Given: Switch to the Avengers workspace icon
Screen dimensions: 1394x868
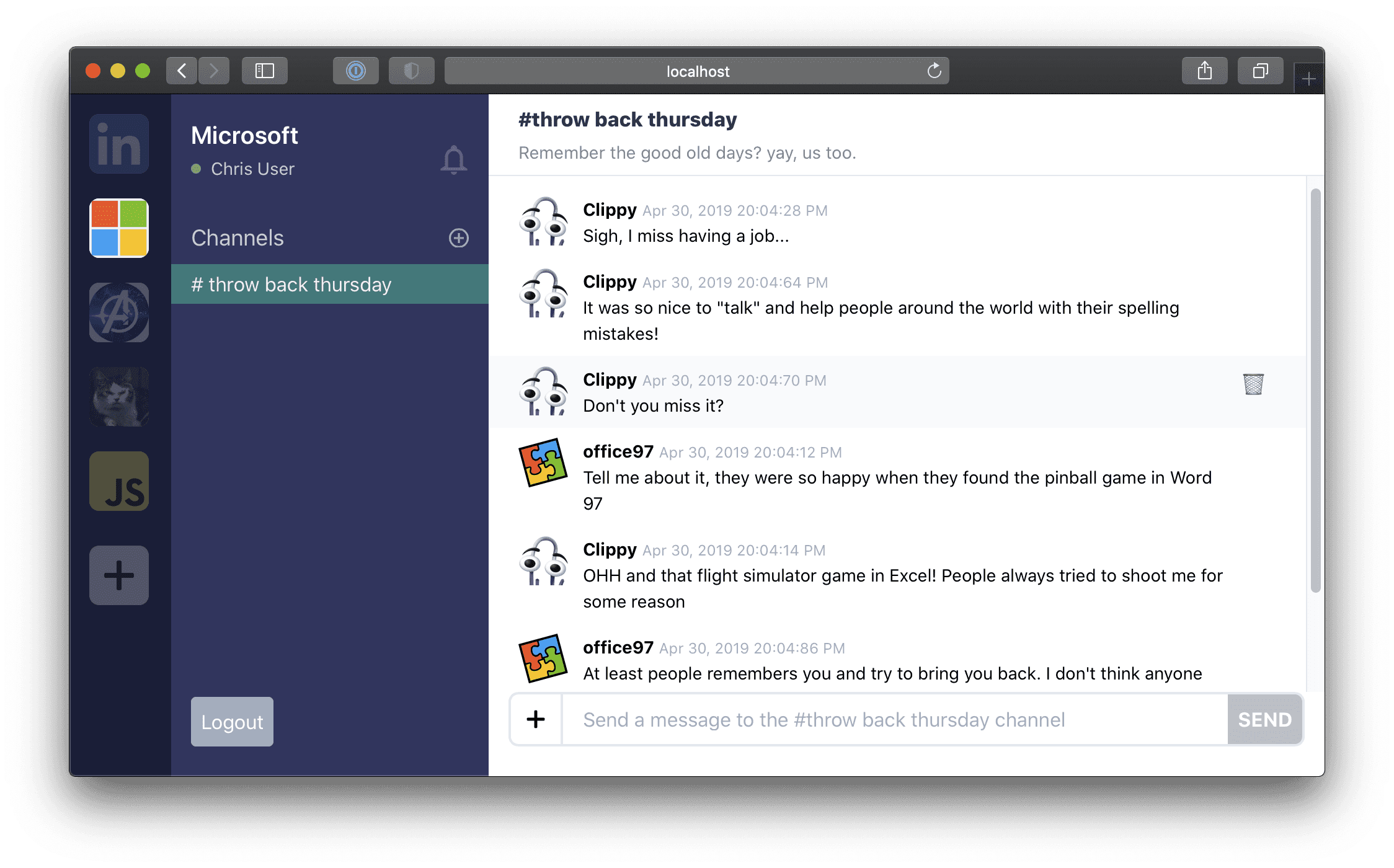Looking at the screenshot, I should click(x=119, y=312).
